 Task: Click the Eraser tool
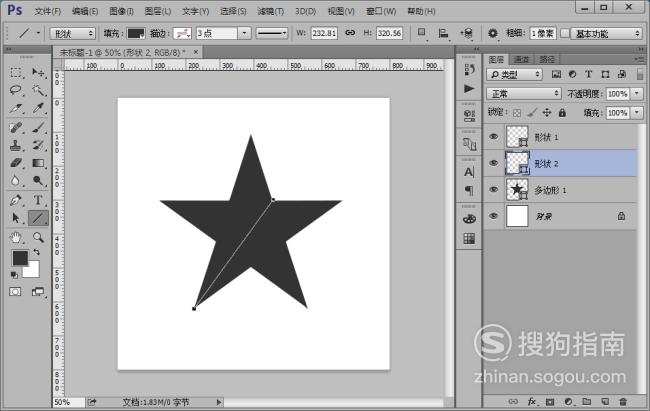[16, 163]
